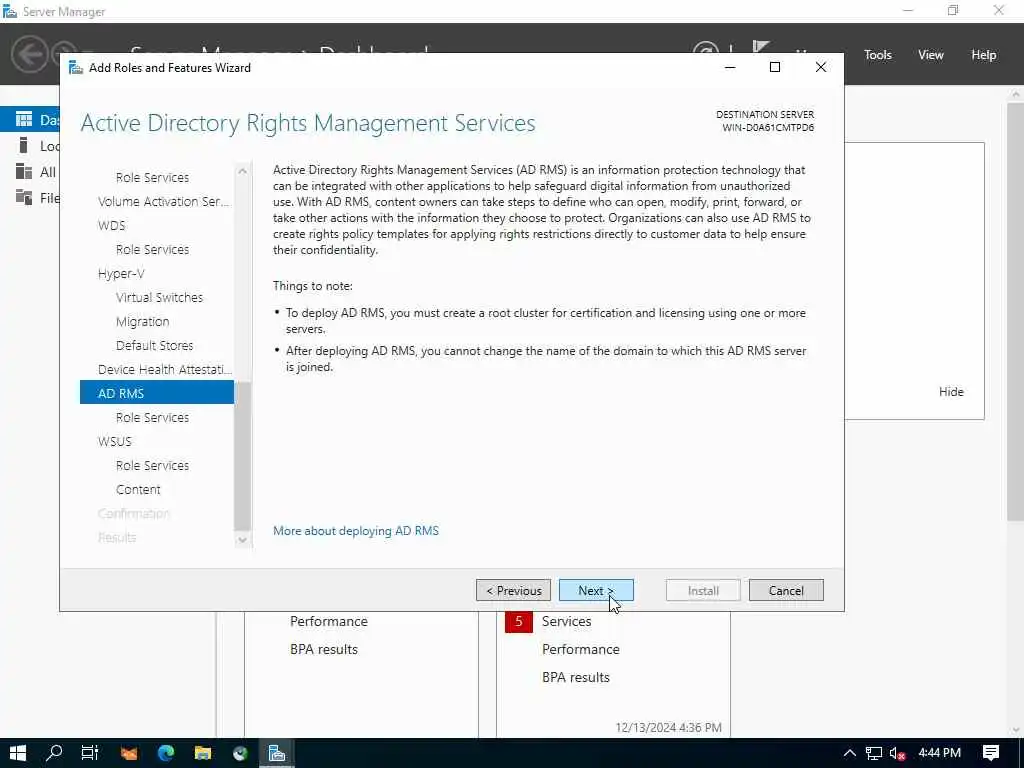
Task: Open BPA results in the left server tile
Action: [324, 649]
